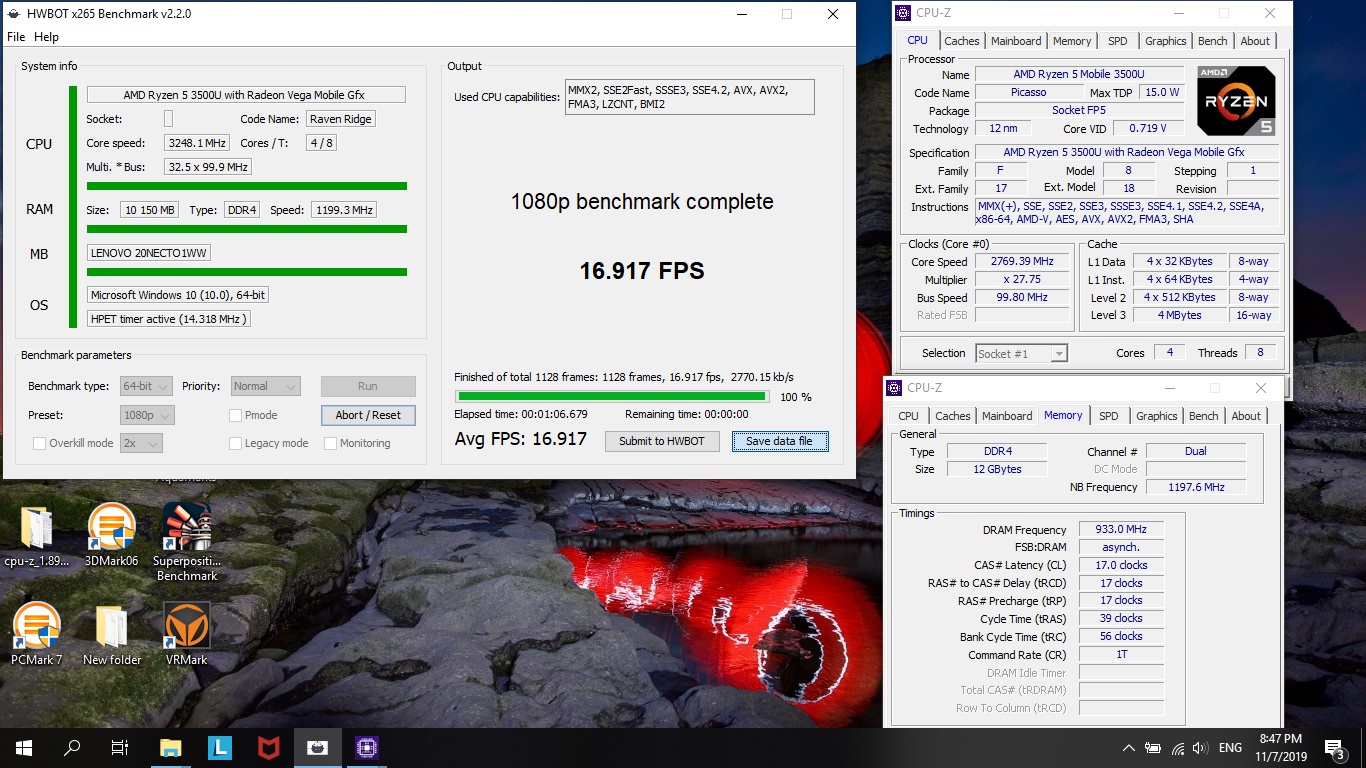Enable the Pmode checkbox
1366x768 pixels.
(x=235, y=415)
